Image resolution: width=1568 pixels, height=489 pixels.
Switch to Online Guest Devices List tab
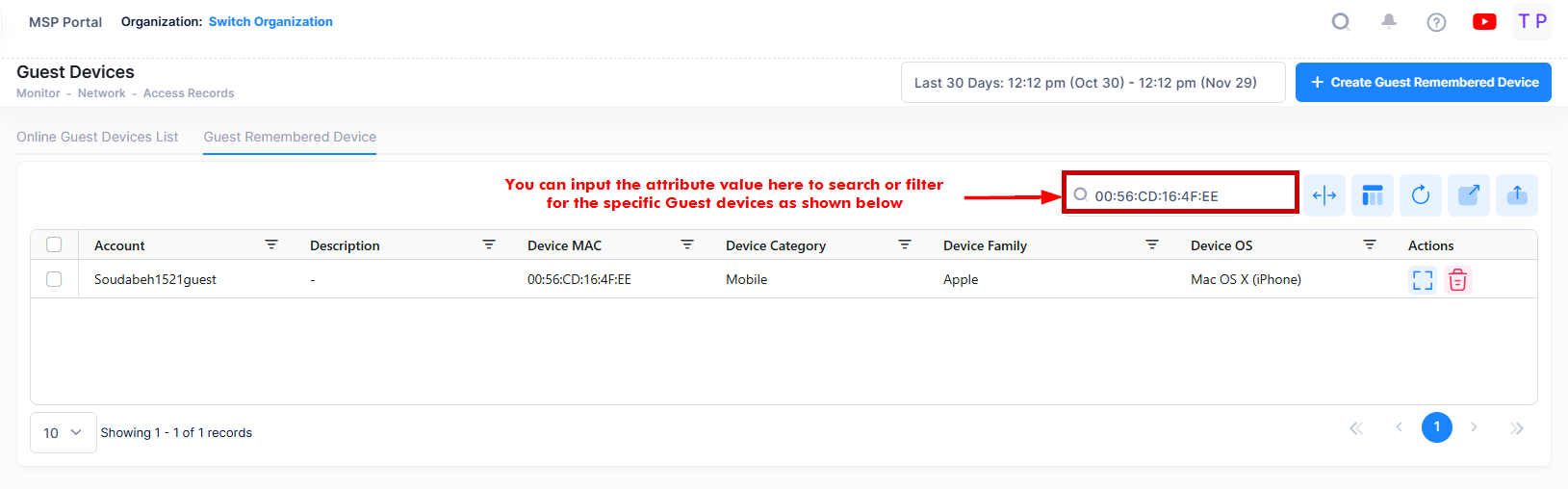point(97,137)
